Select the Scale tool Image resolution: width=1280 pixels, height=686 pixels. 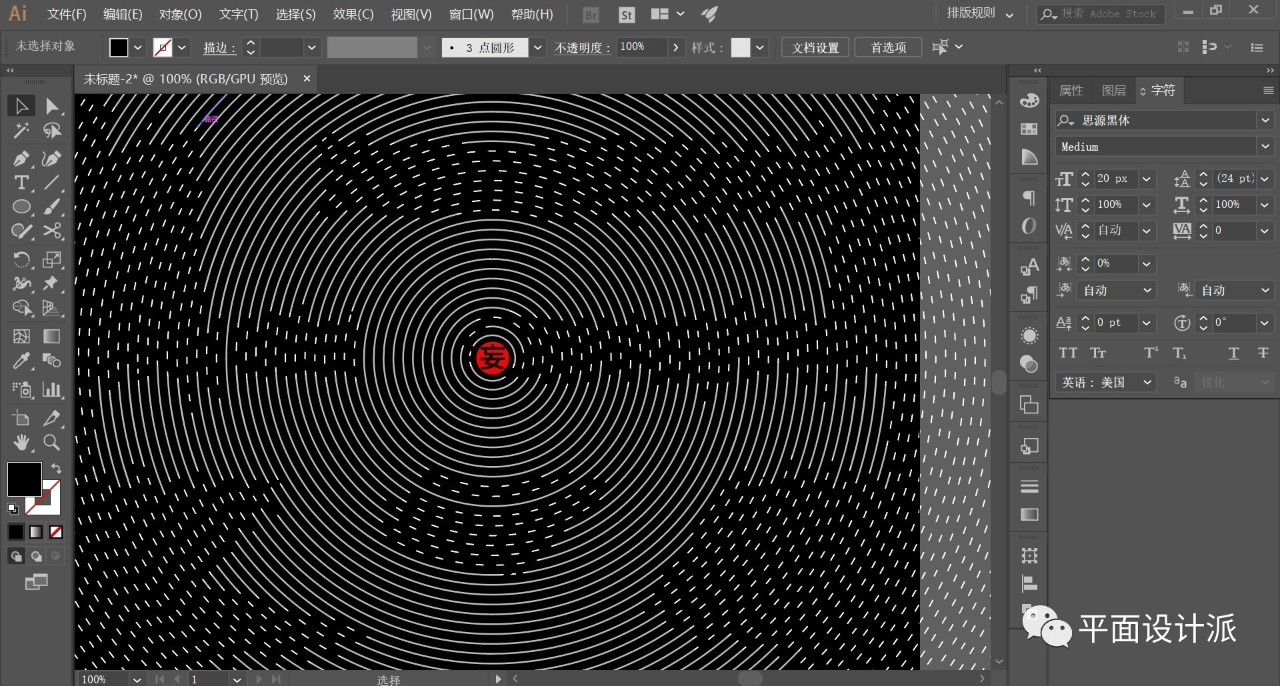tap(52, 260)
